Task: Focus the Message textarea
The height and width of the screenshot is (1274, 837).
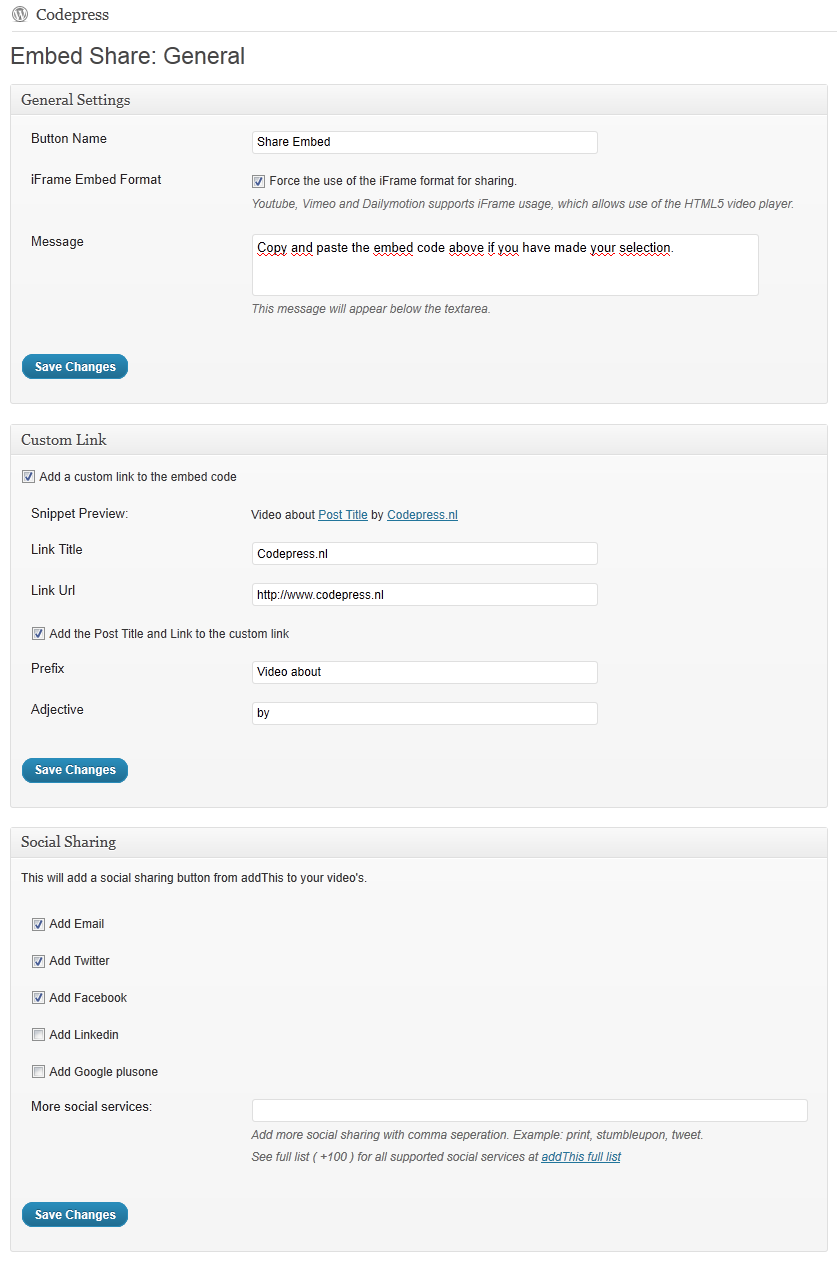Action: click(505, 265)
